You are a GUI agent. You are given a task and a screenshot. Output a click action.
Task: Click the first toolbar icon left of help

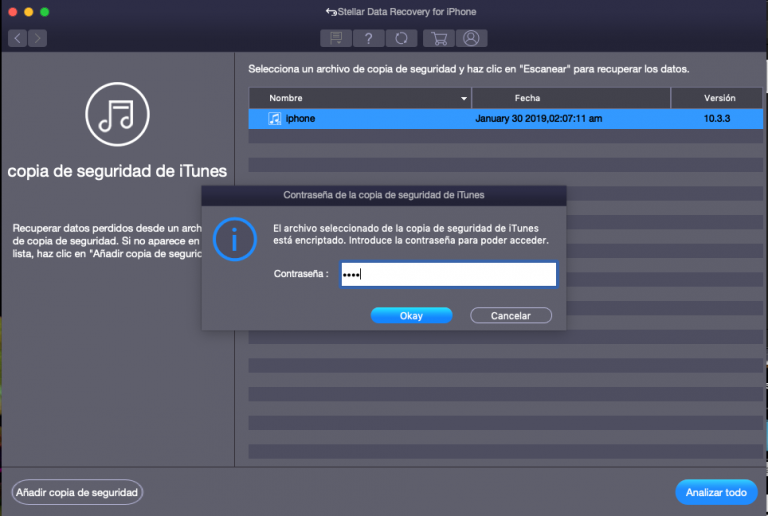coord(336,38)
